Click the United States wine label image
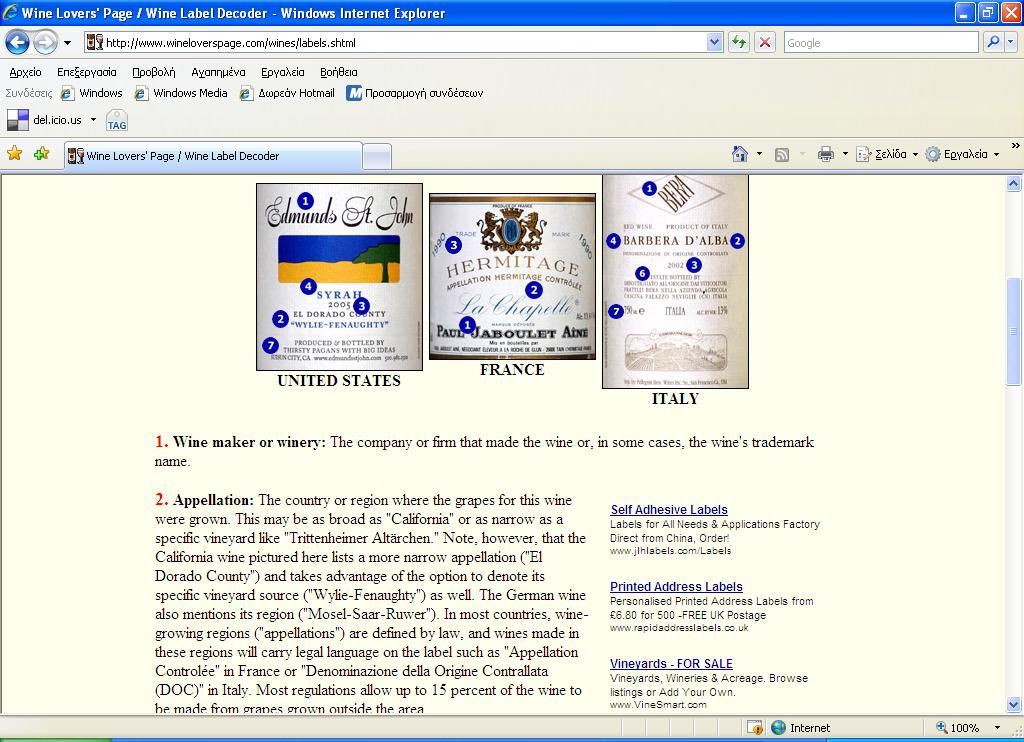The height and width of the screenshot is (742, 1024). coord(339,277)
